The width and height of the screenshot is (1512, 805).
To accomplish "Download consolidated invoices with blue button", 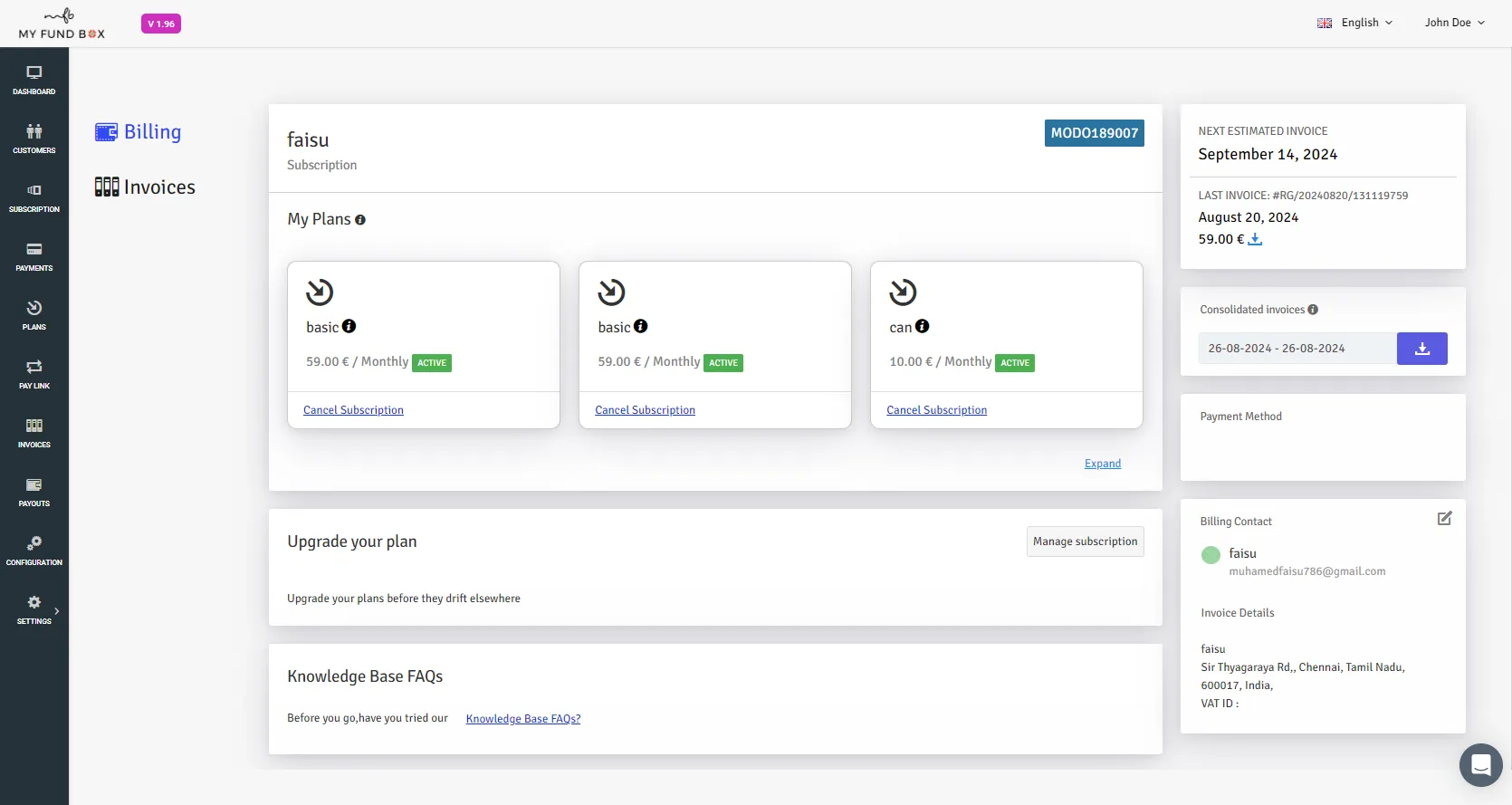I will coord(1422,349).
